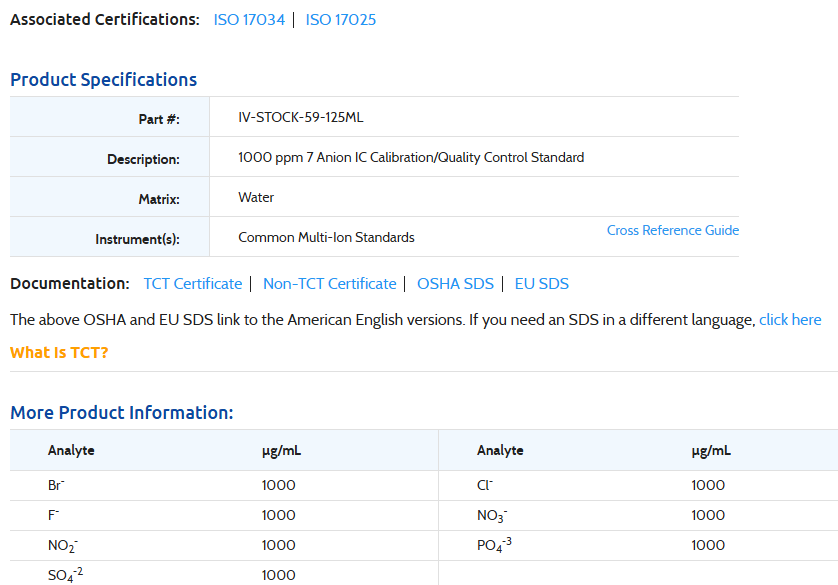The height and width of the screenshot is (585, 838).
Task: Open the TCT Certificate document
Action: point(192,284)
